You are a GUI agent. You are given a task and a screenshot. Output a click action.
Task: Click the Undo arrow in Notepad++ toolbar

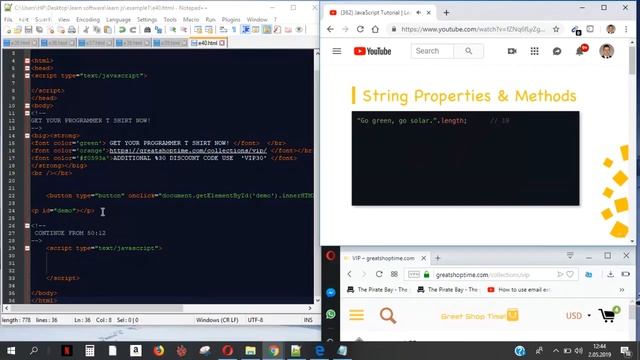tap(122, 30)
